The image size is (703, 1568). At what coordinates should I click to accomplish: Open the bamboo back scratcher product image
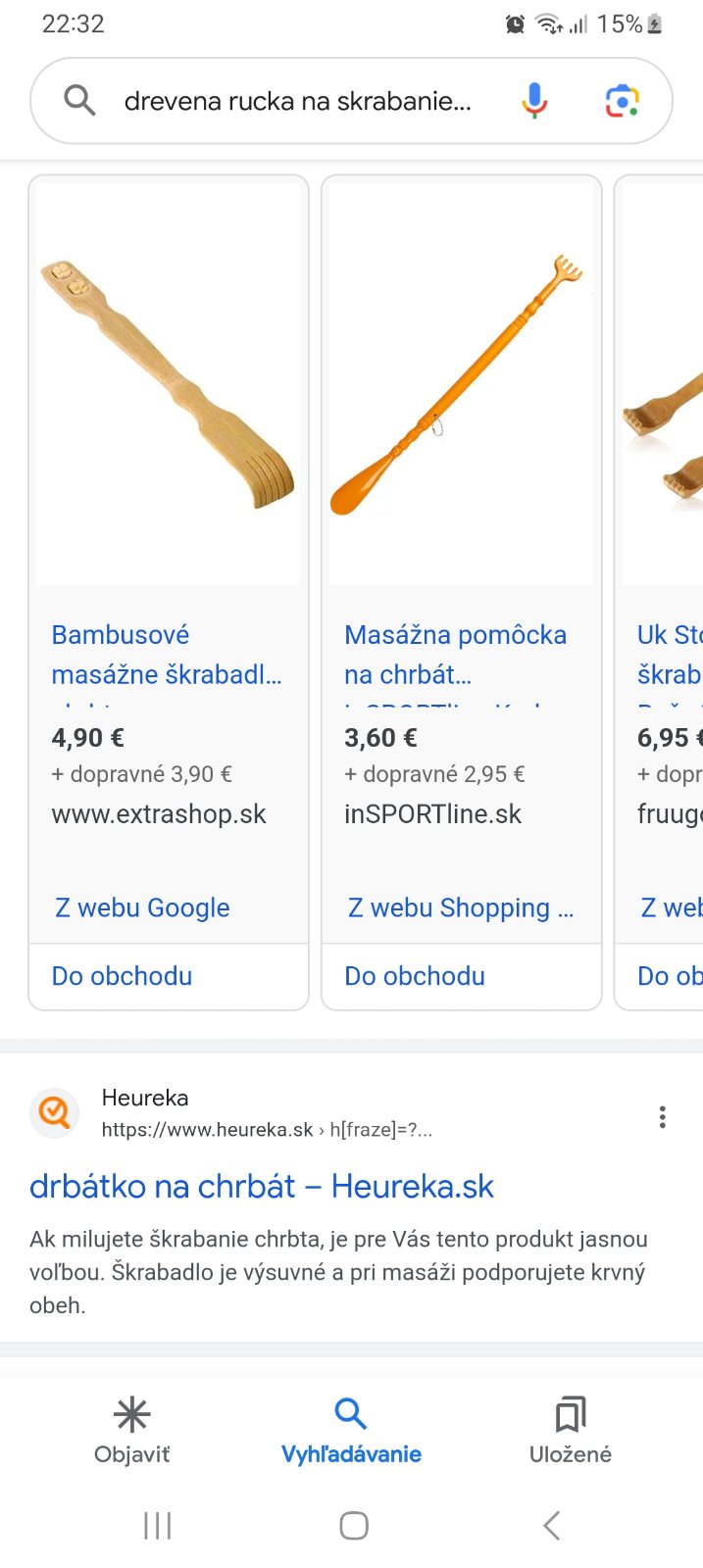coord(168,384)
